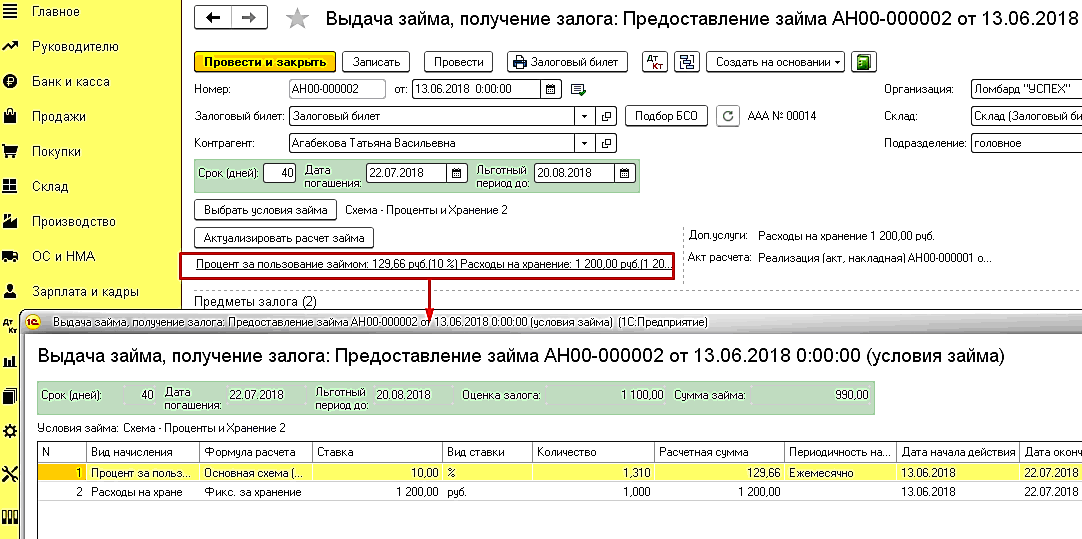Click the Актуализировать расчет займа button
The height and width of the screenshot is (539, 1082).
(x=284, y=239)
